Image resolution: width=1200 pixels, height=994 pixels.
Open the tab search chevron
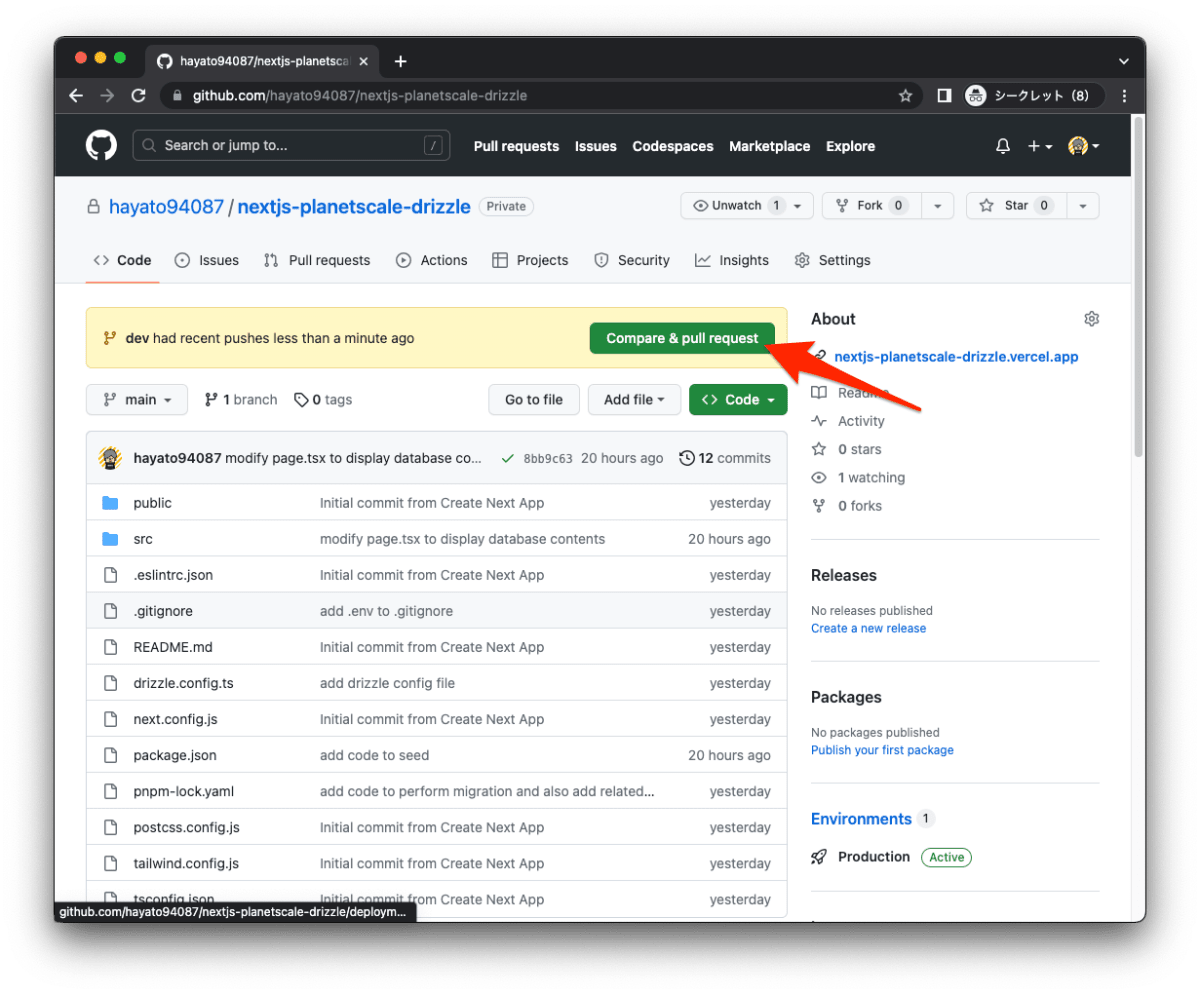click(x=1124, y=61)
